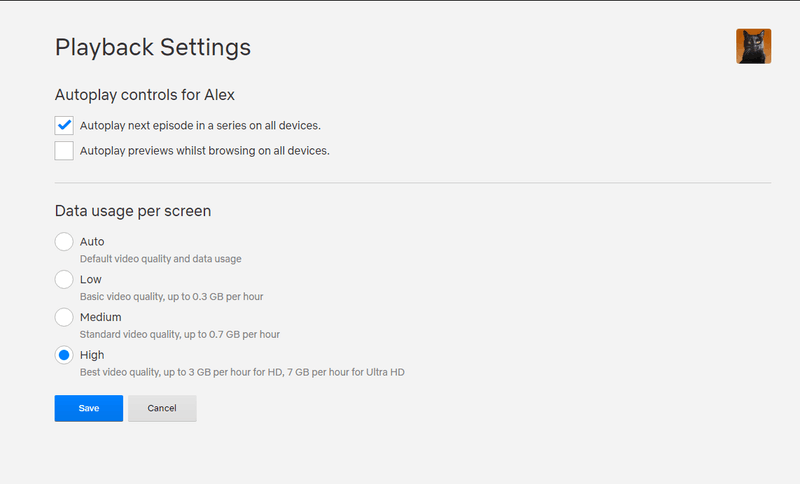Click the 'Data usage per screen' heading
Screen dimensions: 800x484
click(132, 211)
